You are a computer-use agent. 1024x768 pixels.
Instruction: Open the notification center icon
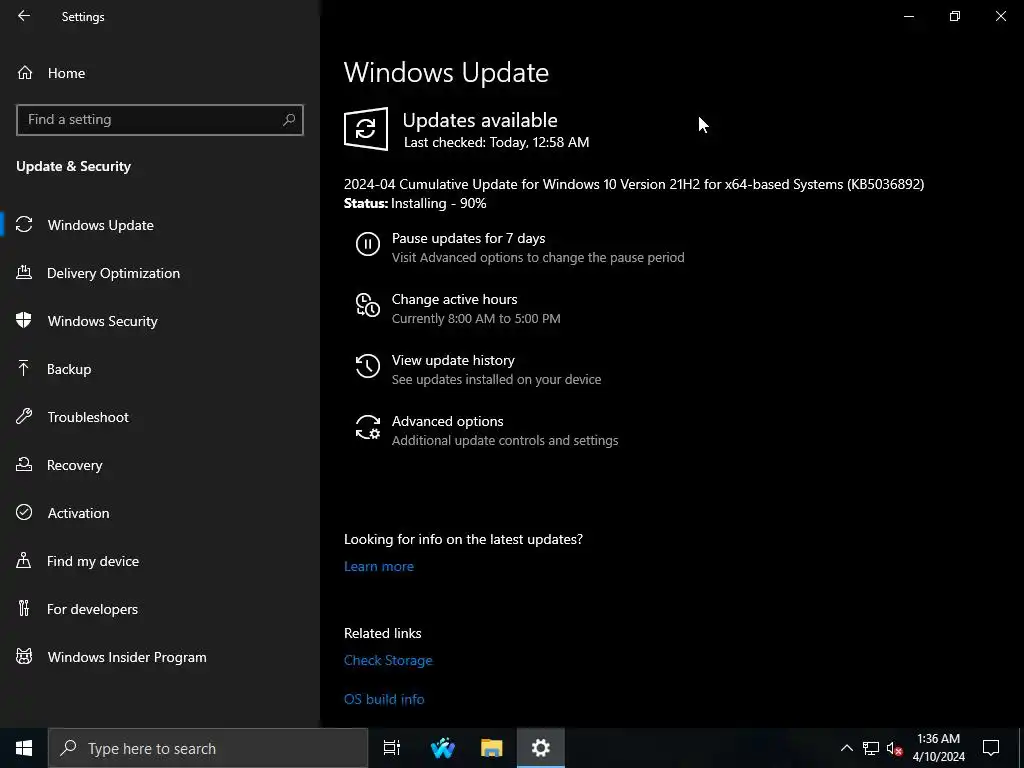pos(991,748)
